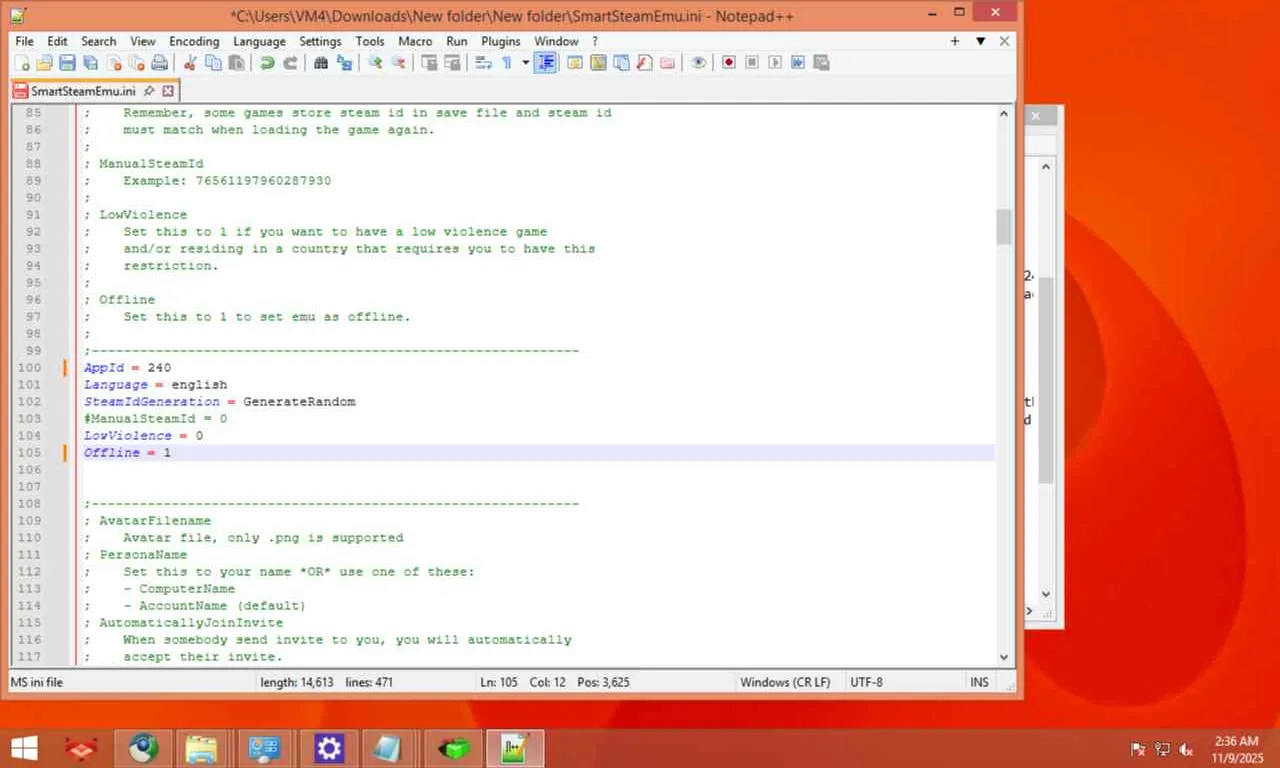Viewport: 1280px width, 768px height.
Task: Open the Settings menu
Action: (320, 41)
